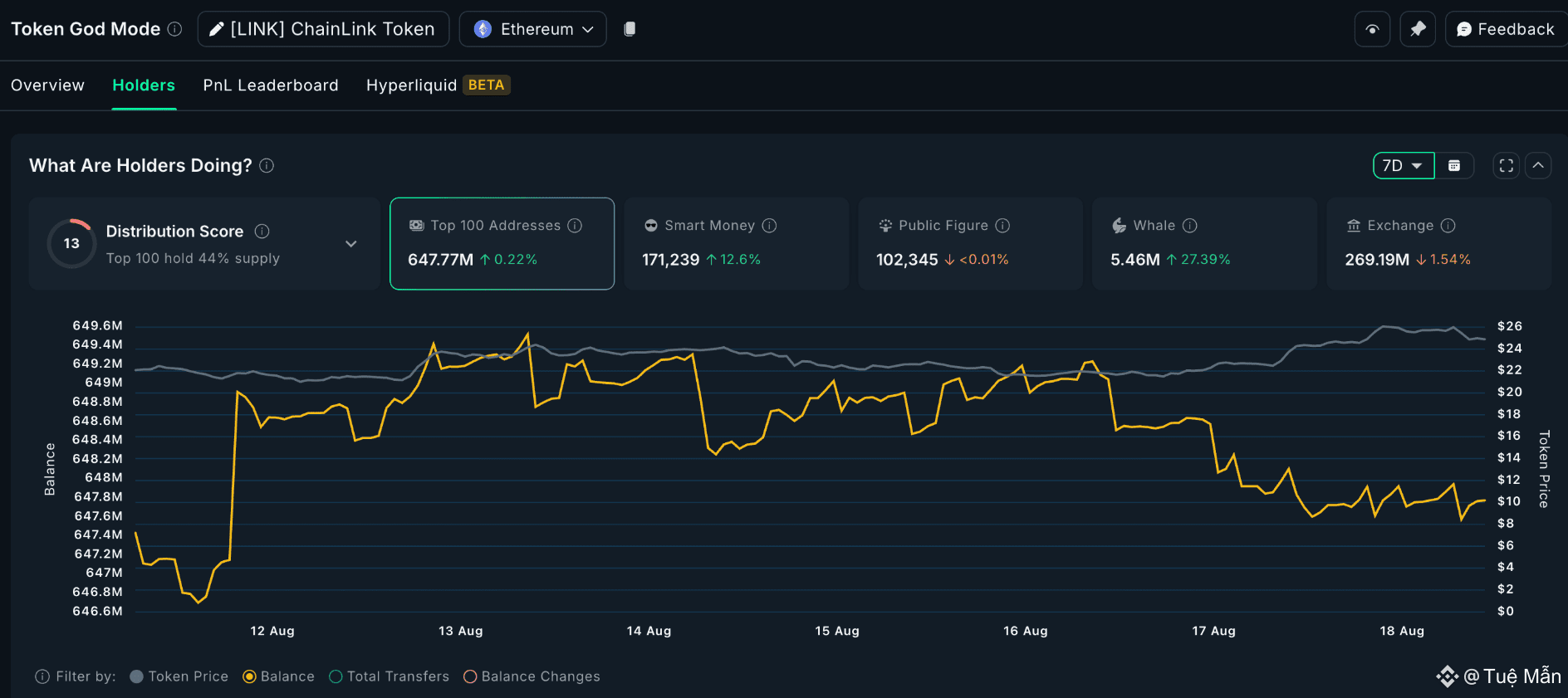Click the Public Figure info icon
The height and width of the screenshot is (698, 1568).
click(1002, 226)
